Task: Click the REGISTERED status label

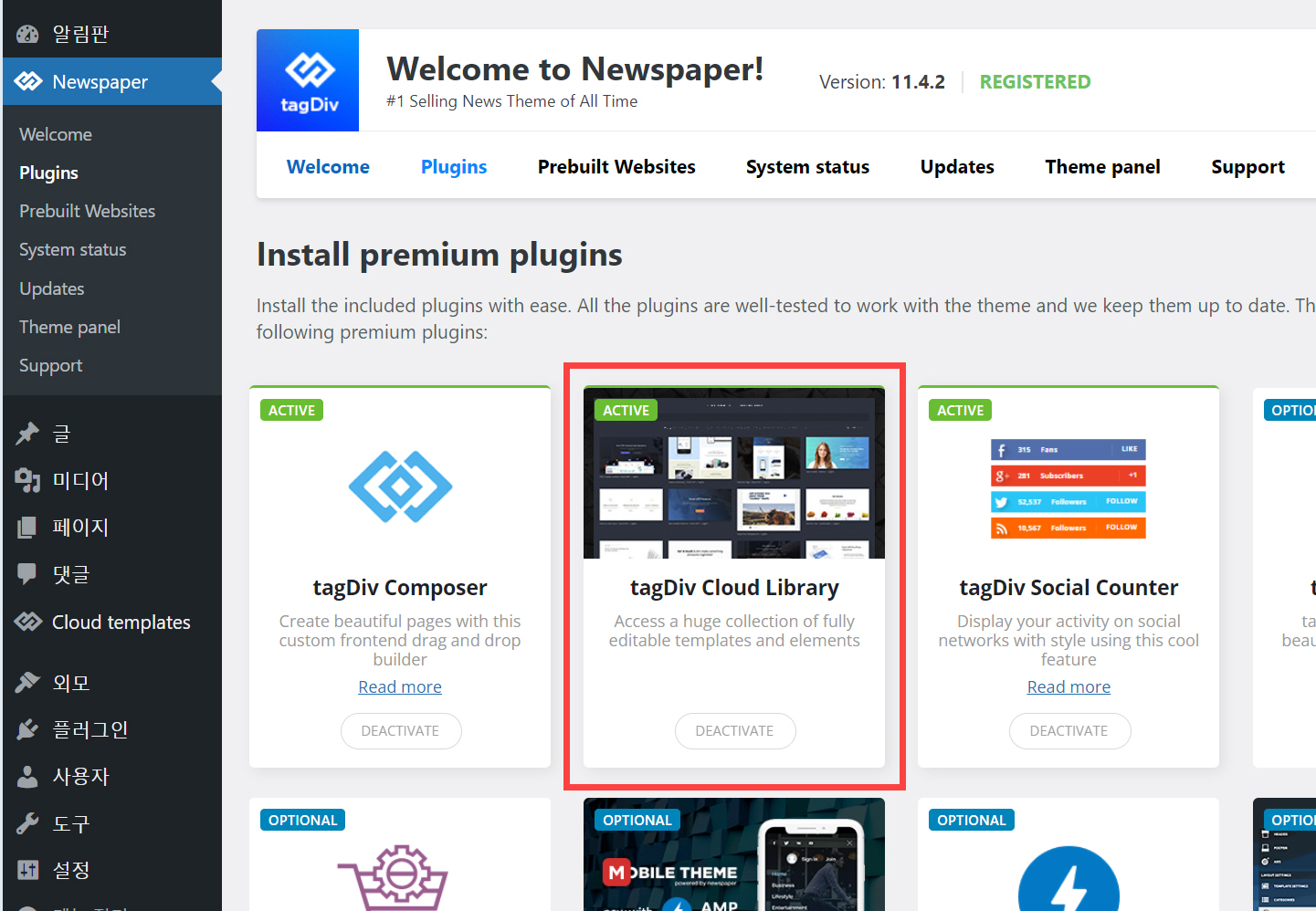Action: point(1035,82)
